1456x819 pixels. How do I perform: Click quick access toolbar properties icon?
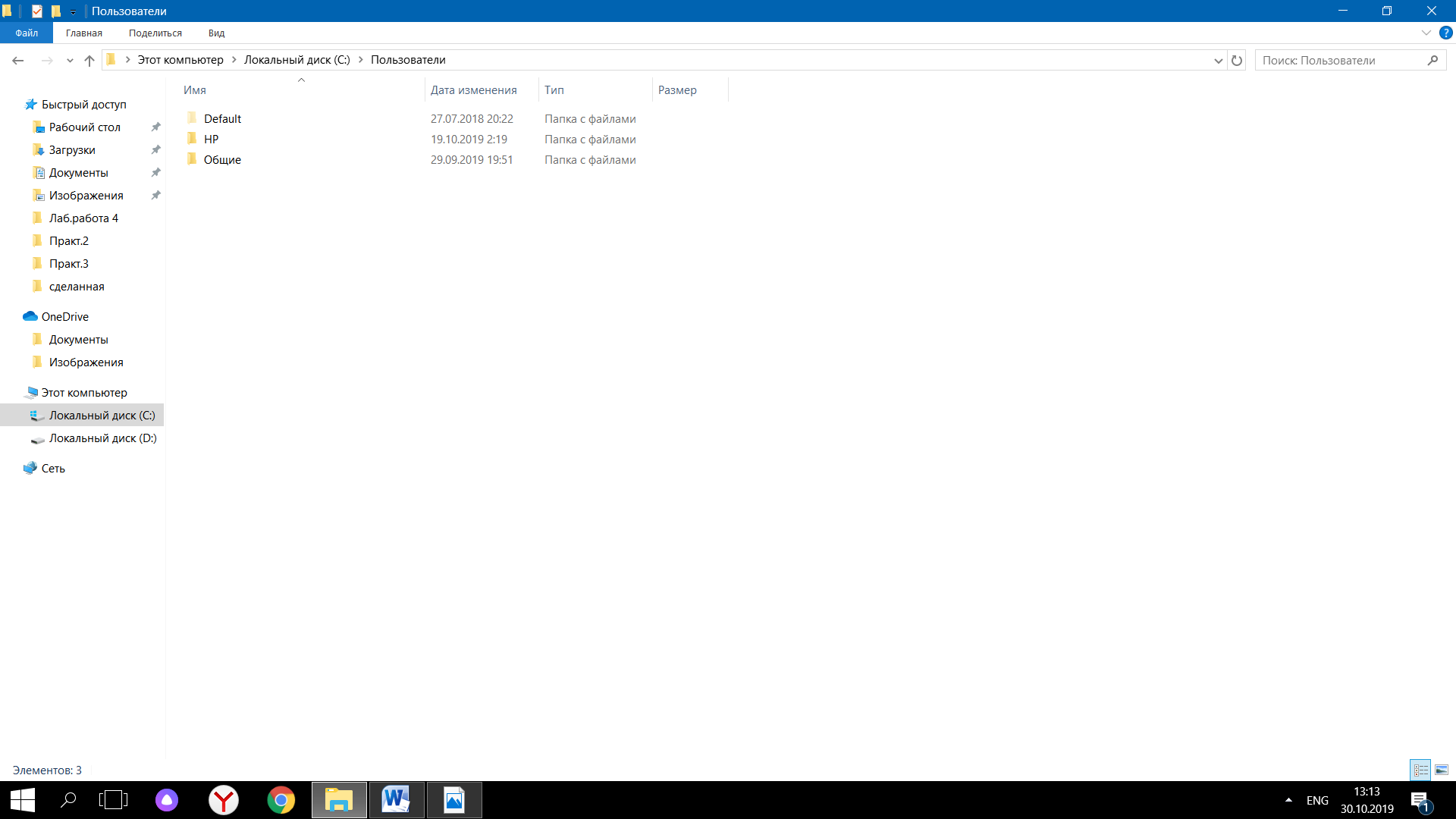[36, 11]
